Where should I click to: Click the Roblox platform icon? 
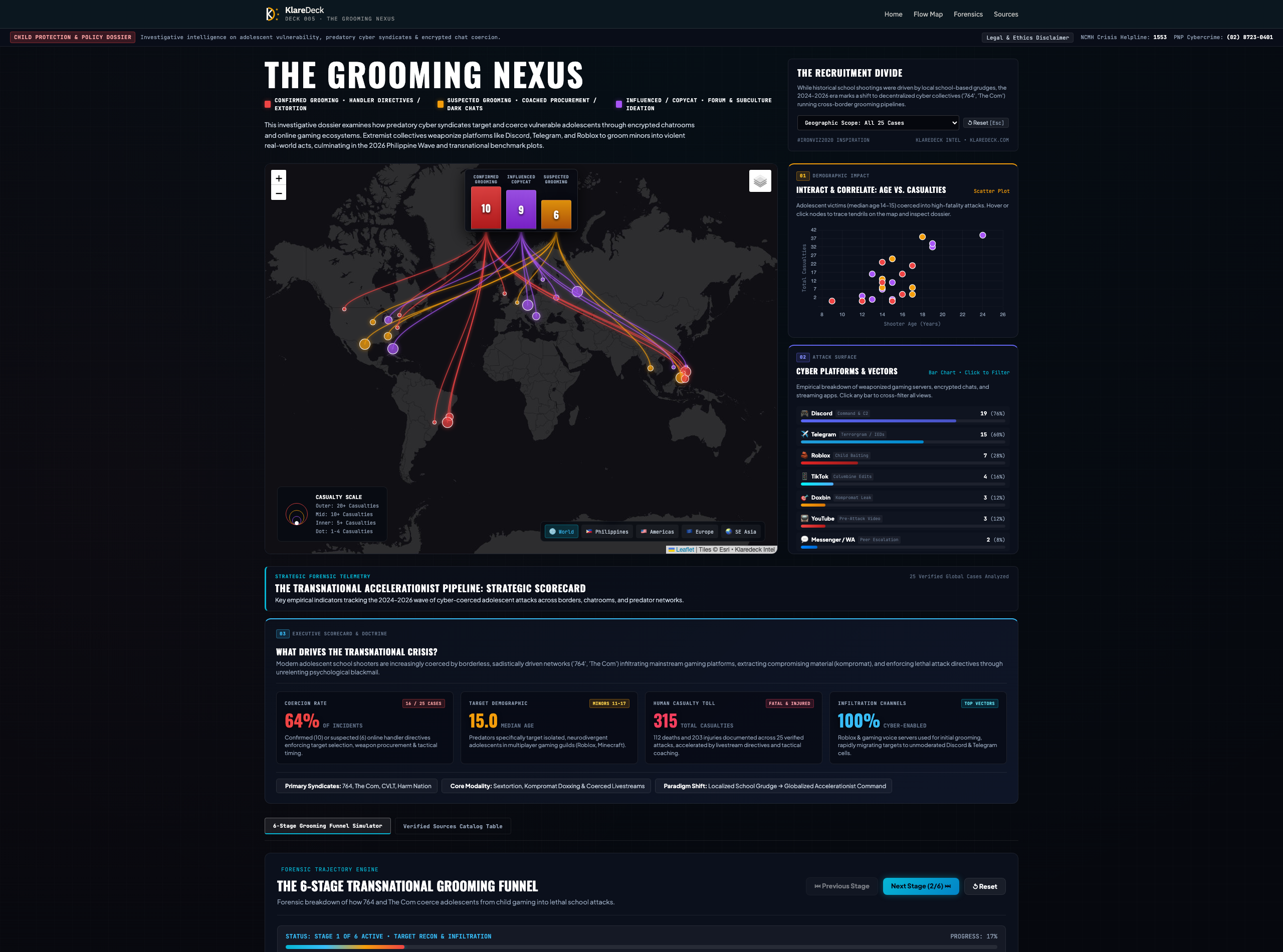point(804,455)
